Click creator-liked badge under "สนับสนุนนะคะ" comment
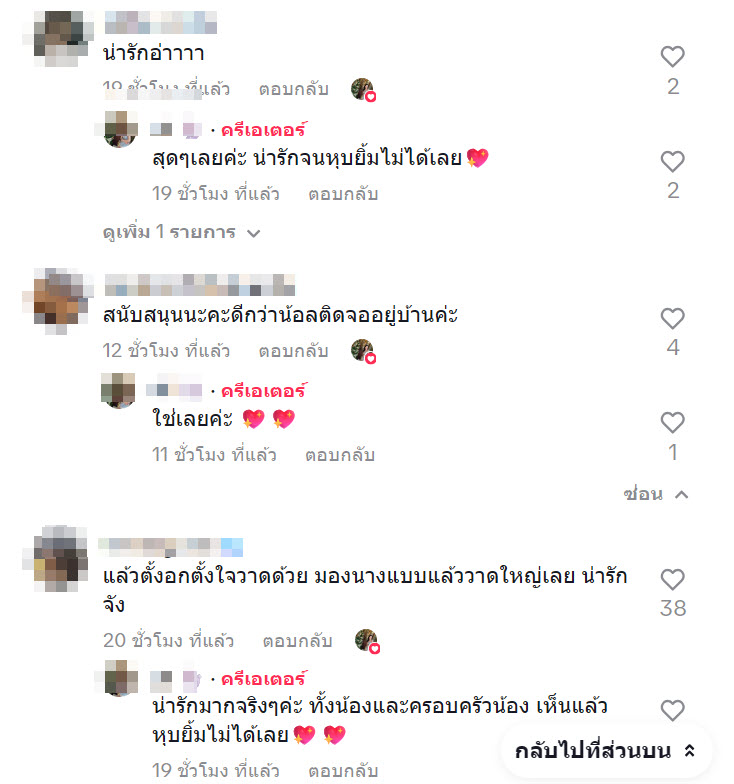This screenshot has height=784, width=734. [x=364, y=351]
